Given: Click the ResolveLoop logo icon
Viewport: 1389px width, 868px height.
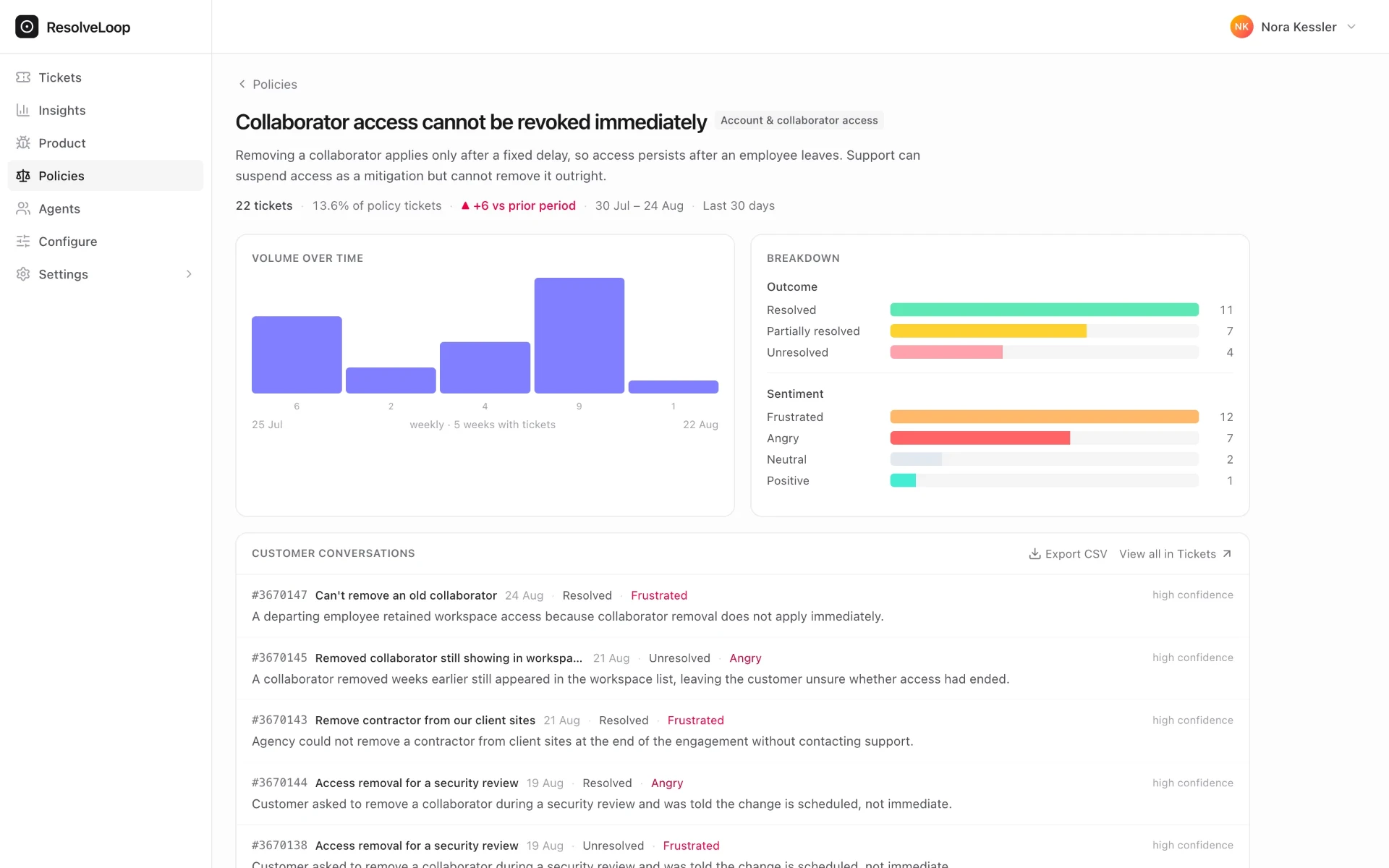Looking at the screenshot, I should 27,27.
